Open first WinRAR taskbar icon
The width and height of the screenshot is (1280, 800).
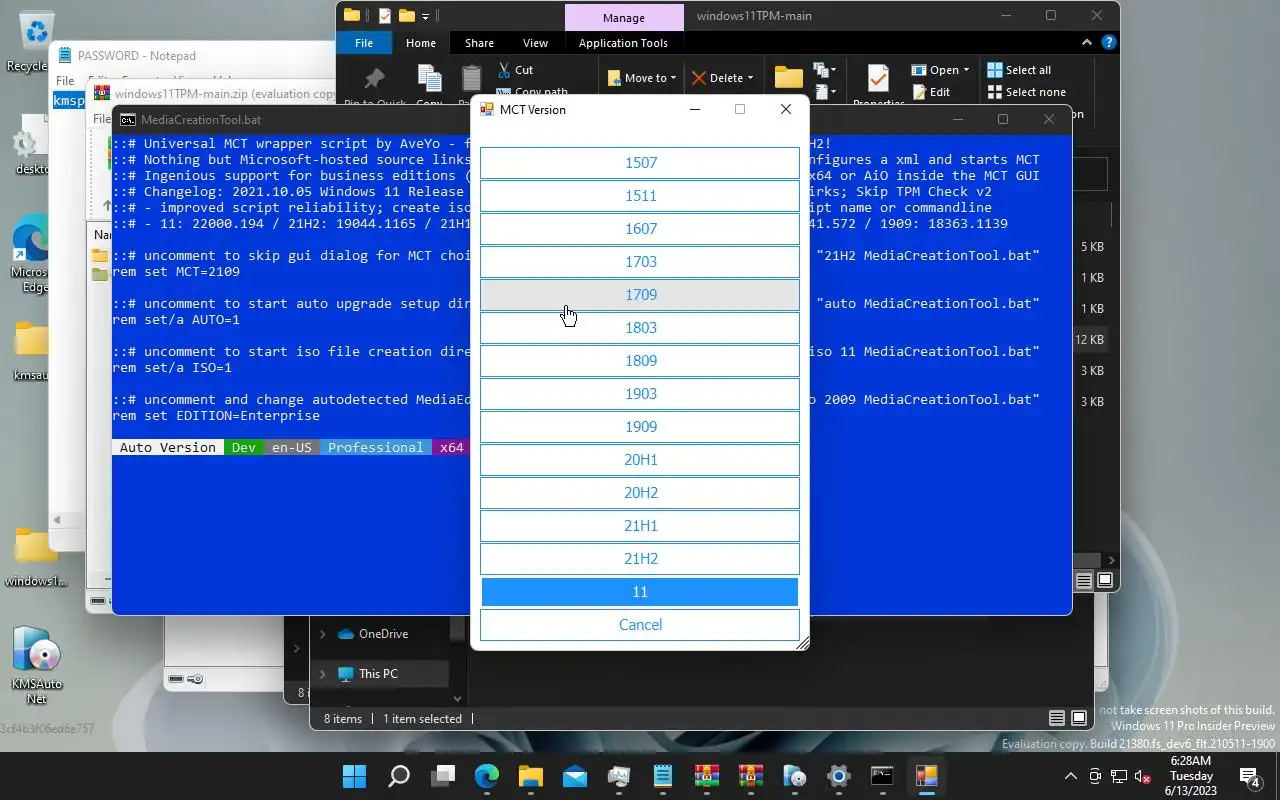(x=706, y=776)
